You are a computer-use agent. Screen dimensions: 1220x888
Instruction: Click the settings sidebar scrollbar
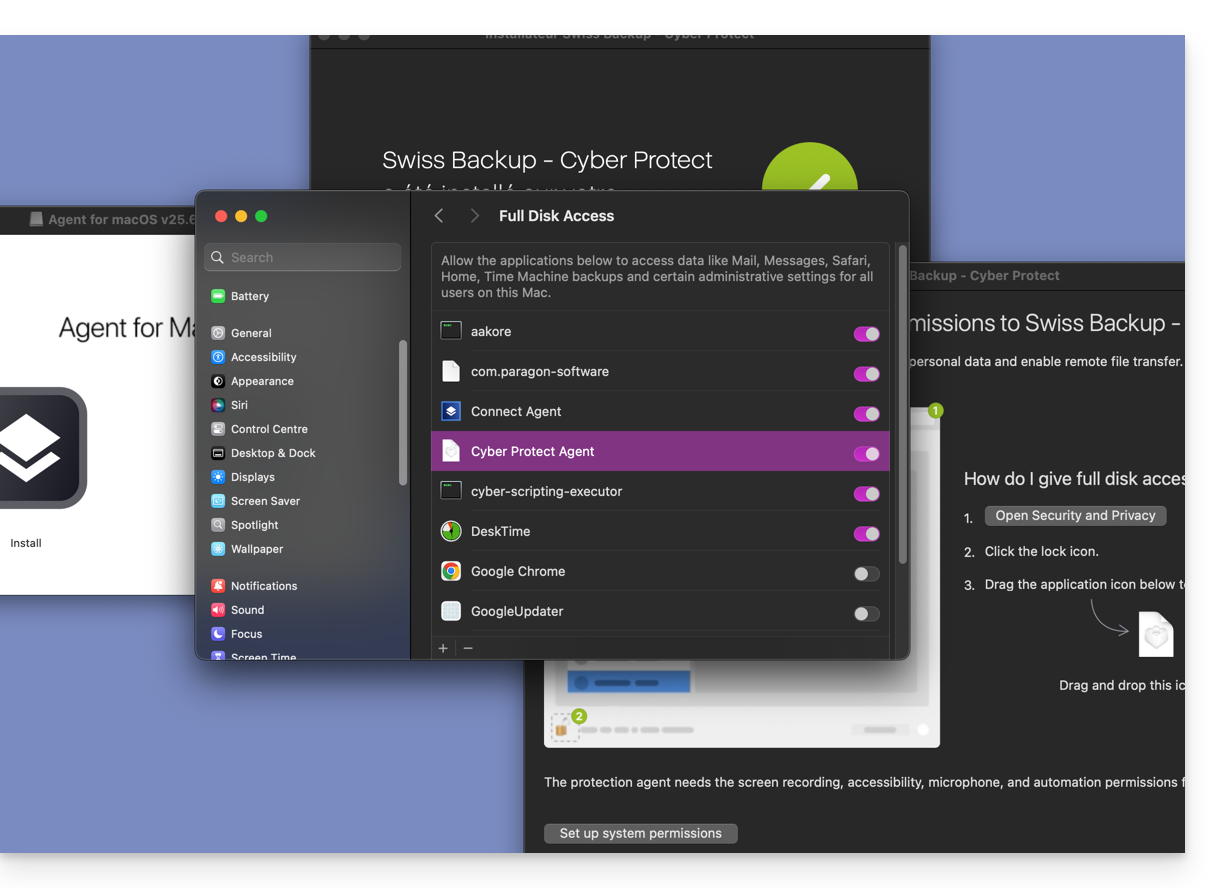click(403, 412)
